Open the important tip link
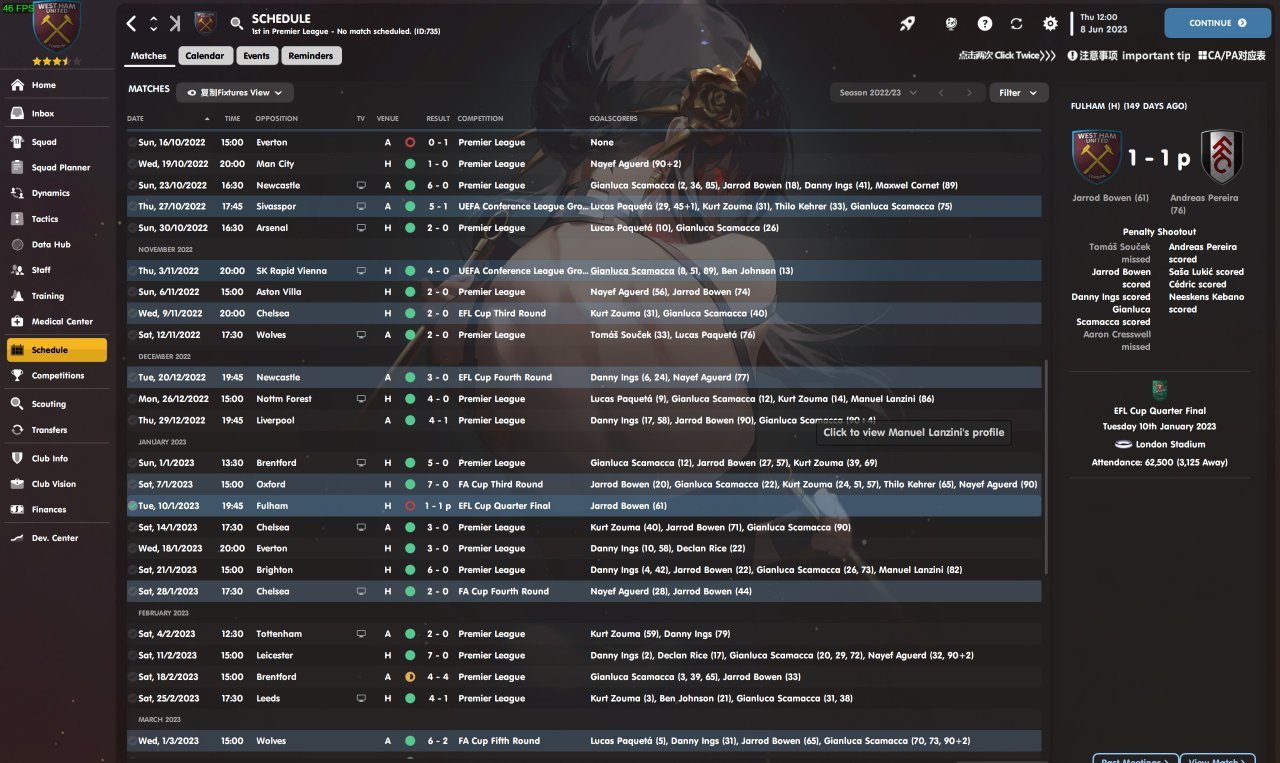Image resolution: width=1280 pixels, height=763 pixels. coord(1129,56)
